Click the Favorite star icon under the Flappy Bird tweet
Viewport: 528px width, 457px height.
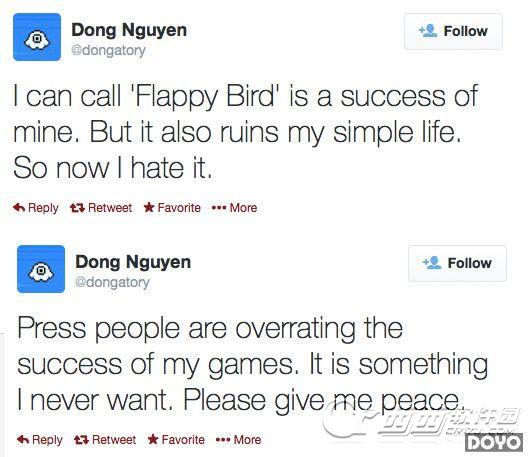[x=149, y=207]
